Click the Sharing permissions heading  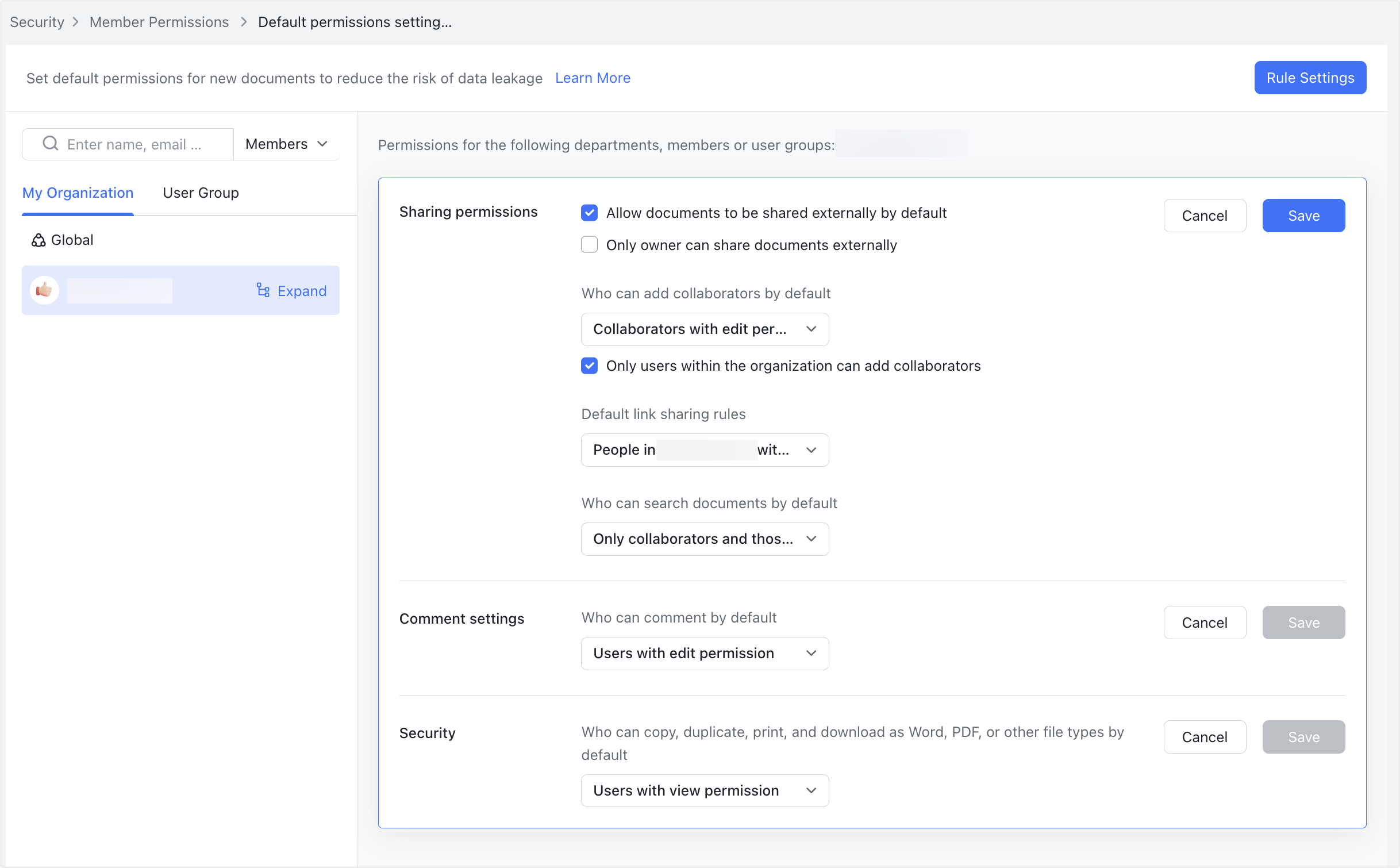468,212
